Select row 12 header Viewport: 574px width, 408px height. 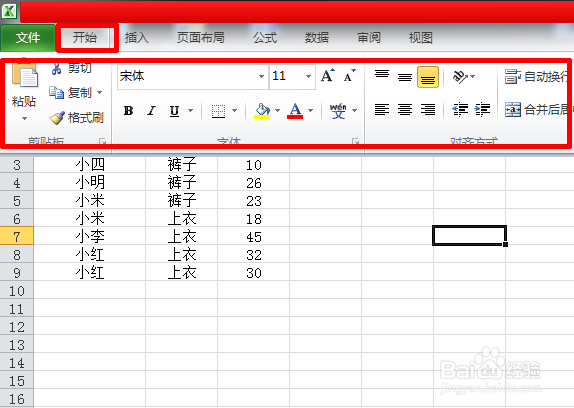pos(17,327)
